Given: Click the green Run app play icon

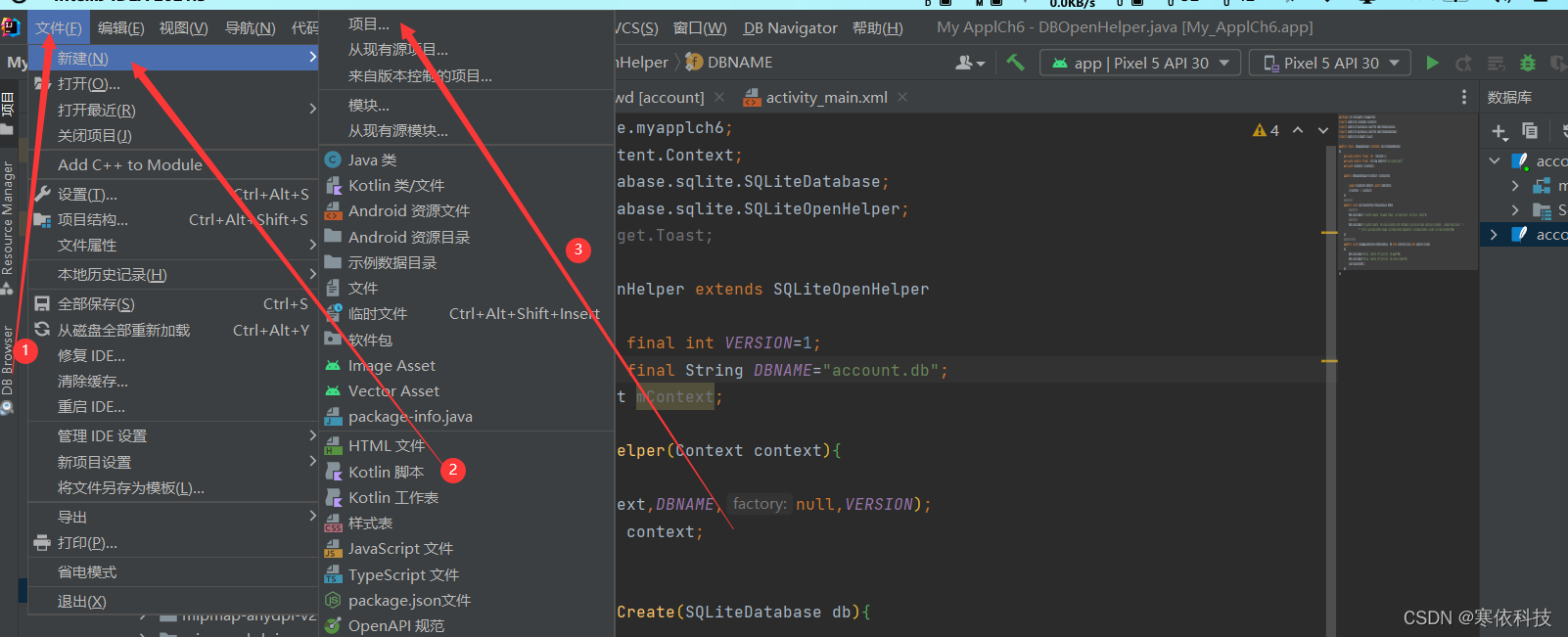Looking at the screenshot, I should click(1432, 63).
